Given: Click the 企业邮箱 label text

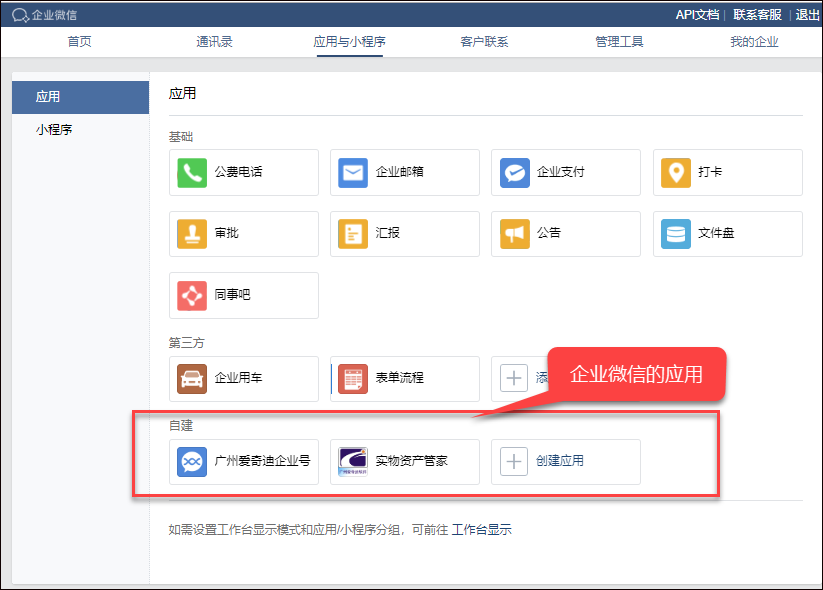Looking at the screenshot, I should tap(399, 172).
